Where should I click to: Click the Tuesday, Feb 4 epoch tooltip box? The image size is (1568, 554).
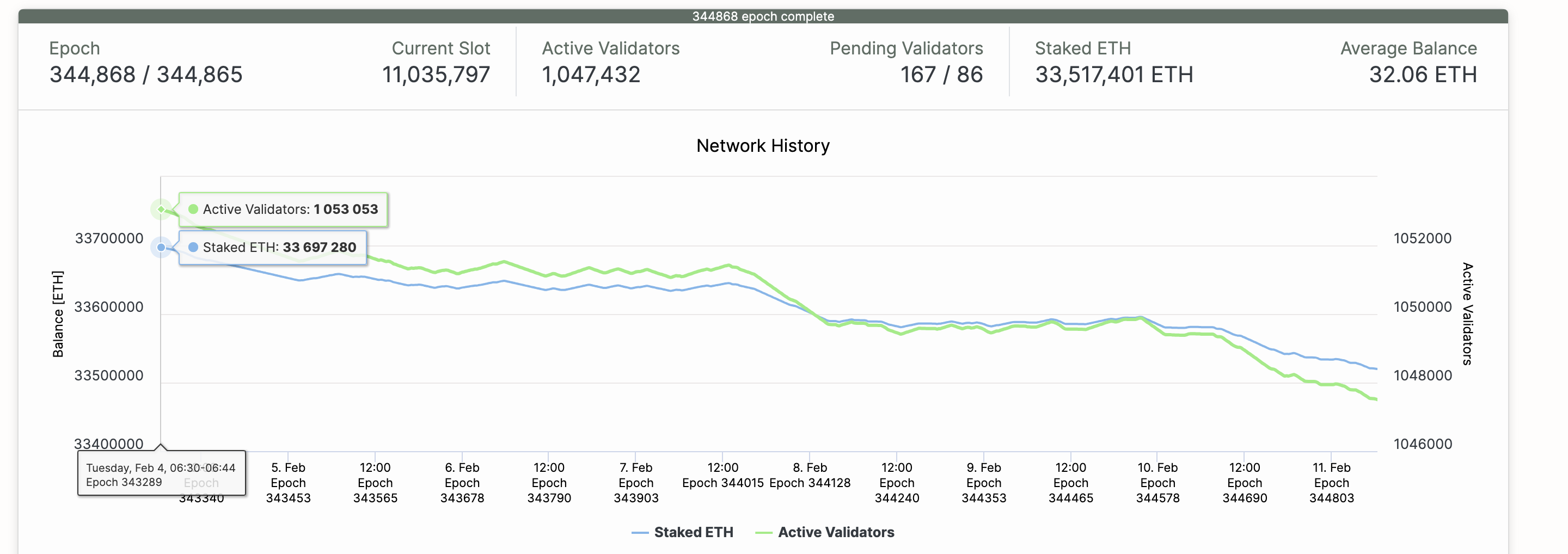[x=161, y=475]
